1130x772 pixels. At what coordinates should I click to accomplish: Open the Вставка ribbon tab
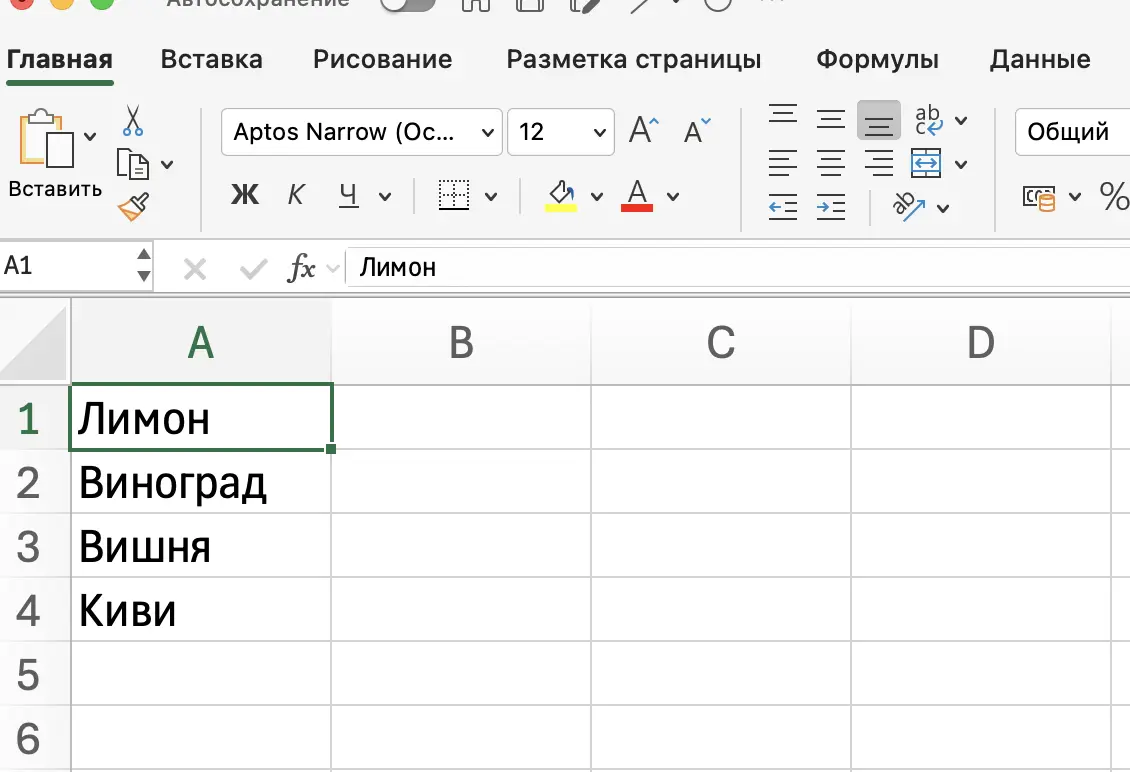point(211,59)
